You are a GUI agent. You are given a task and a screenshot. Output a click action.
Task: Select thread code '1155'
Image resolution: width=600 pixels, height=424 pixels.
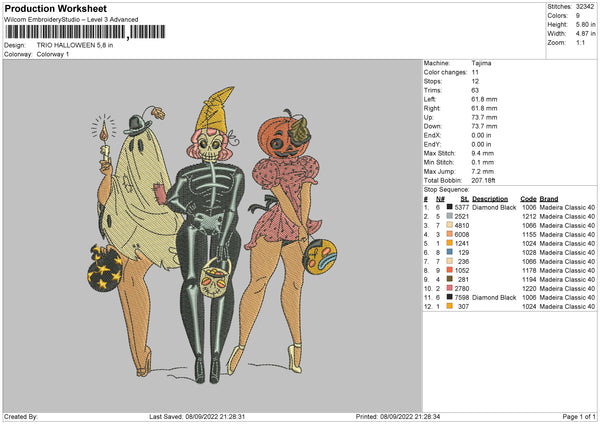529,235
